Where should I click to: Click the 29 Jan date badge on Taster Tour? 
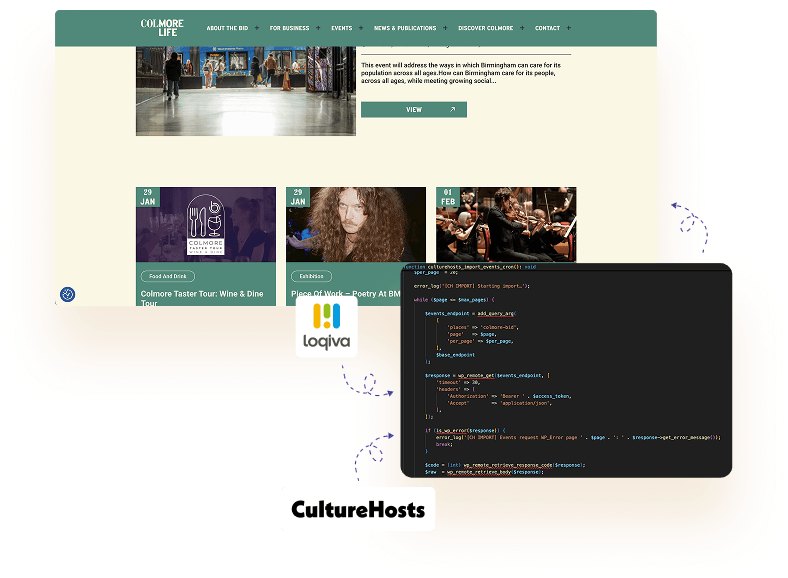(147, 196)
